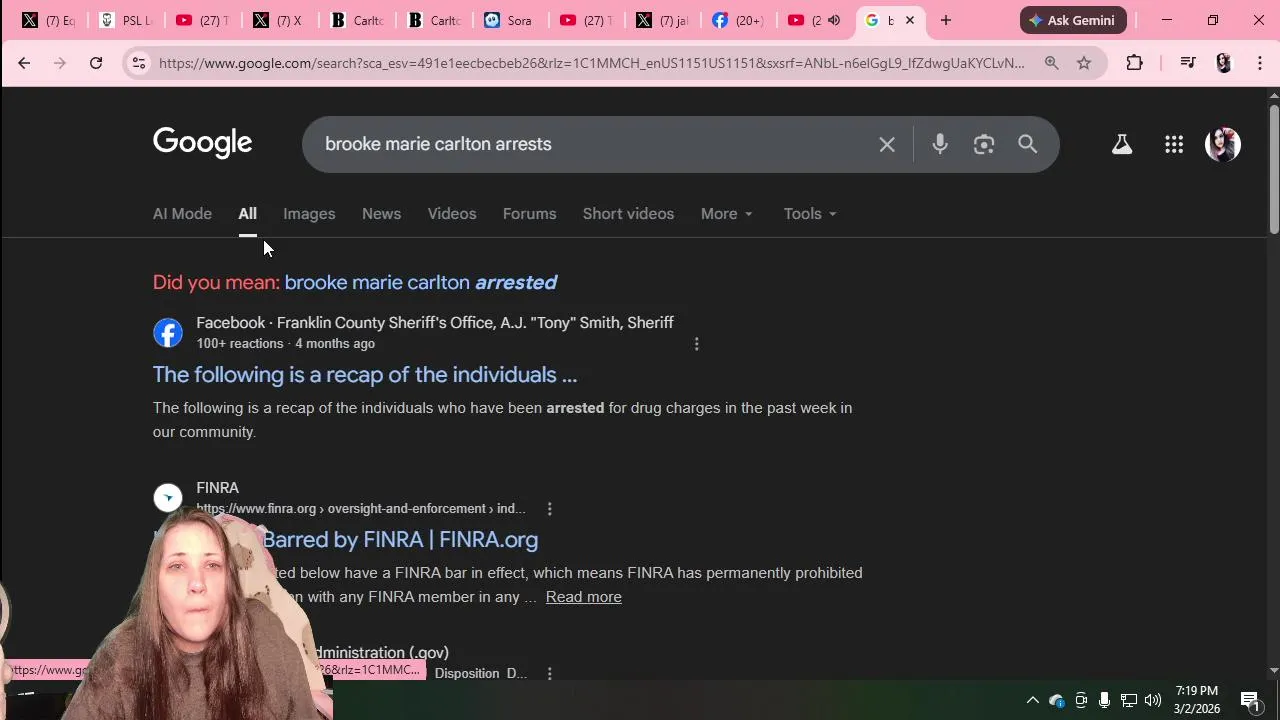This screenshot has width=1280, height=720.
Task: Click FINRA site favicon
Action: click(x=168, y=498)
